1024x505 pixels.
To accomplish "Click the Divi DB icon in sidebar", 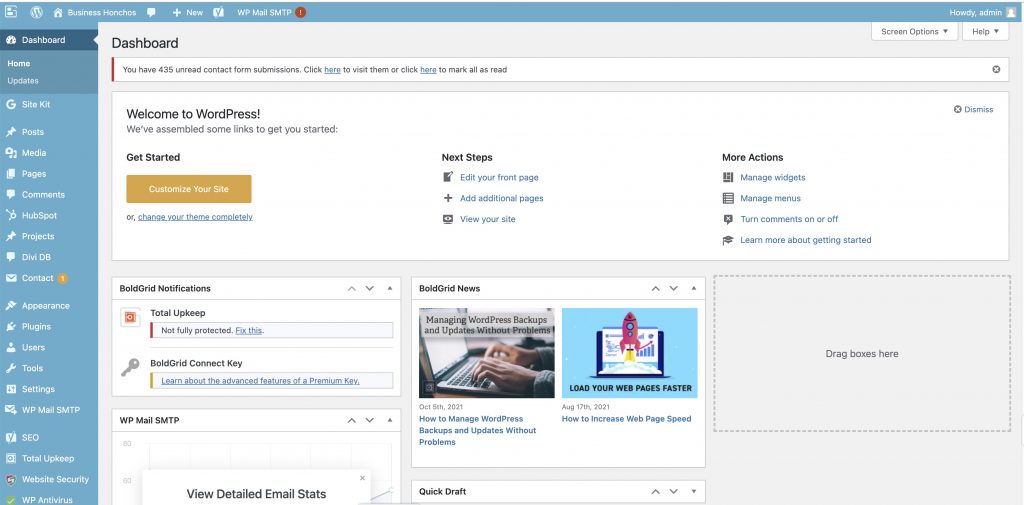I will [11, 257].
